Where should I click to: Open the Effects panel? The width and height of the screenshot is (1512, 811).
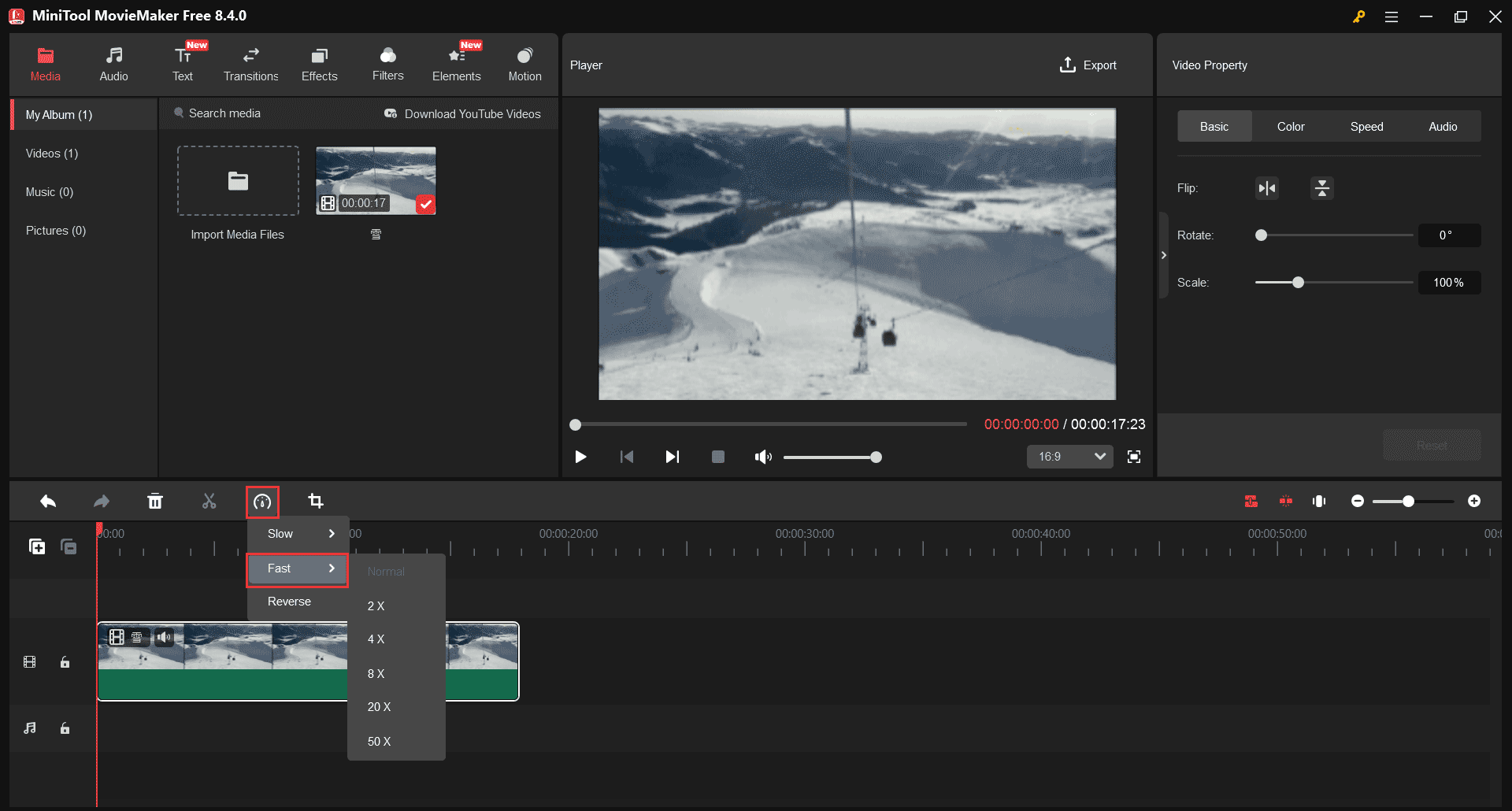click(x=319, y=63)
